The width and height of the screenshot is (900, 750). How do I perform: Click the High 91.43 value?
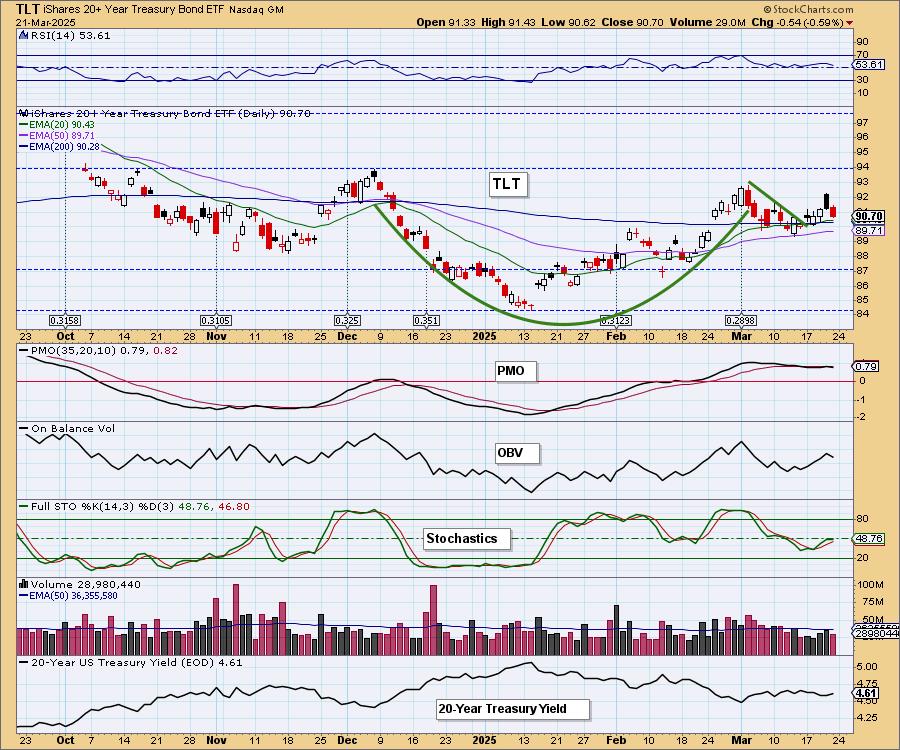pyautogui.click(x=508, y=22)
